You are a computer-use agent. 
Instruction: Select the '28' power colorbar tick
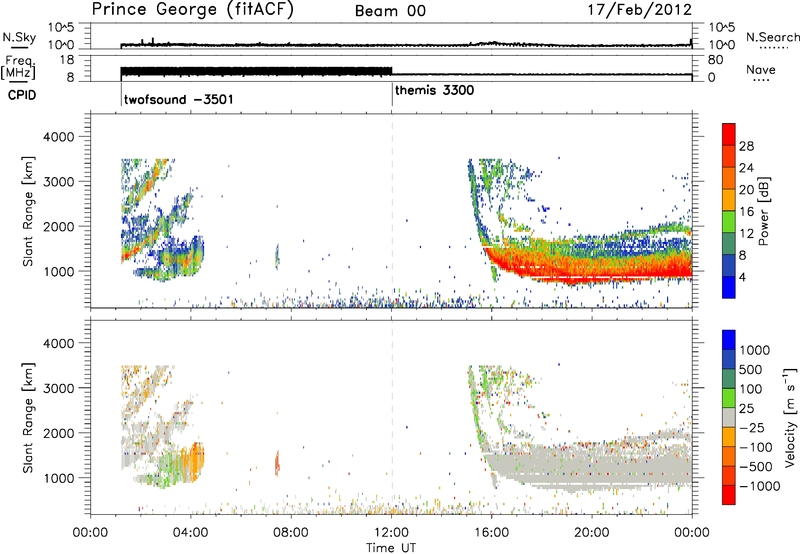coord(746,146)
